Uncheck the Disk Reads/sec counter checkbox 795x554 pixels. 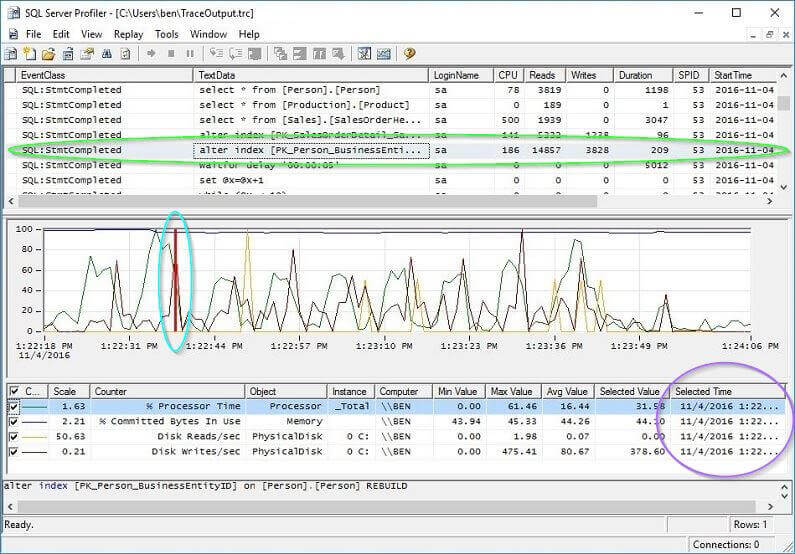tap(14, 436)
